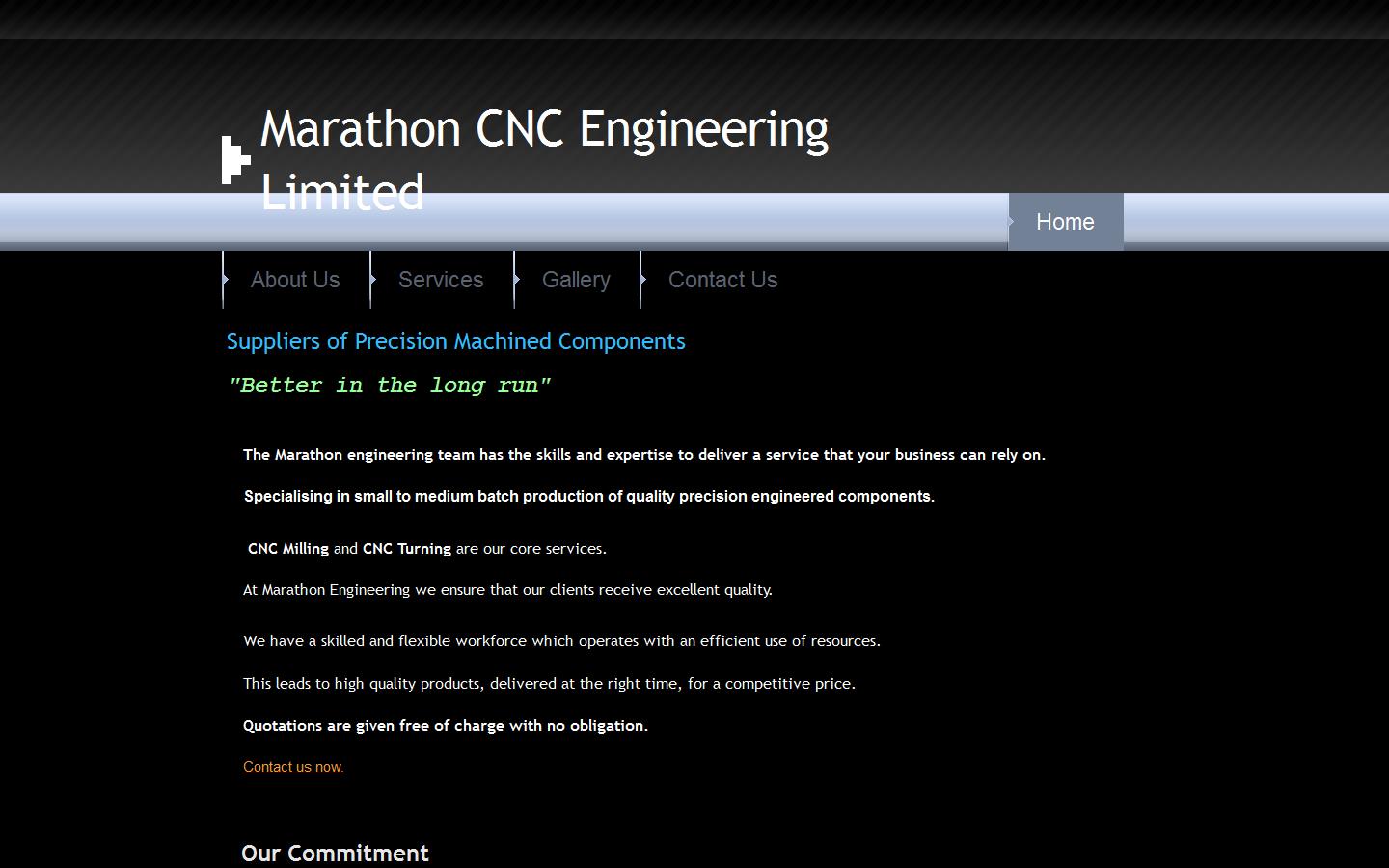1389x868 pixels.
Task: Click the bold "CNC Turning" text
Action: click(406, 548)
